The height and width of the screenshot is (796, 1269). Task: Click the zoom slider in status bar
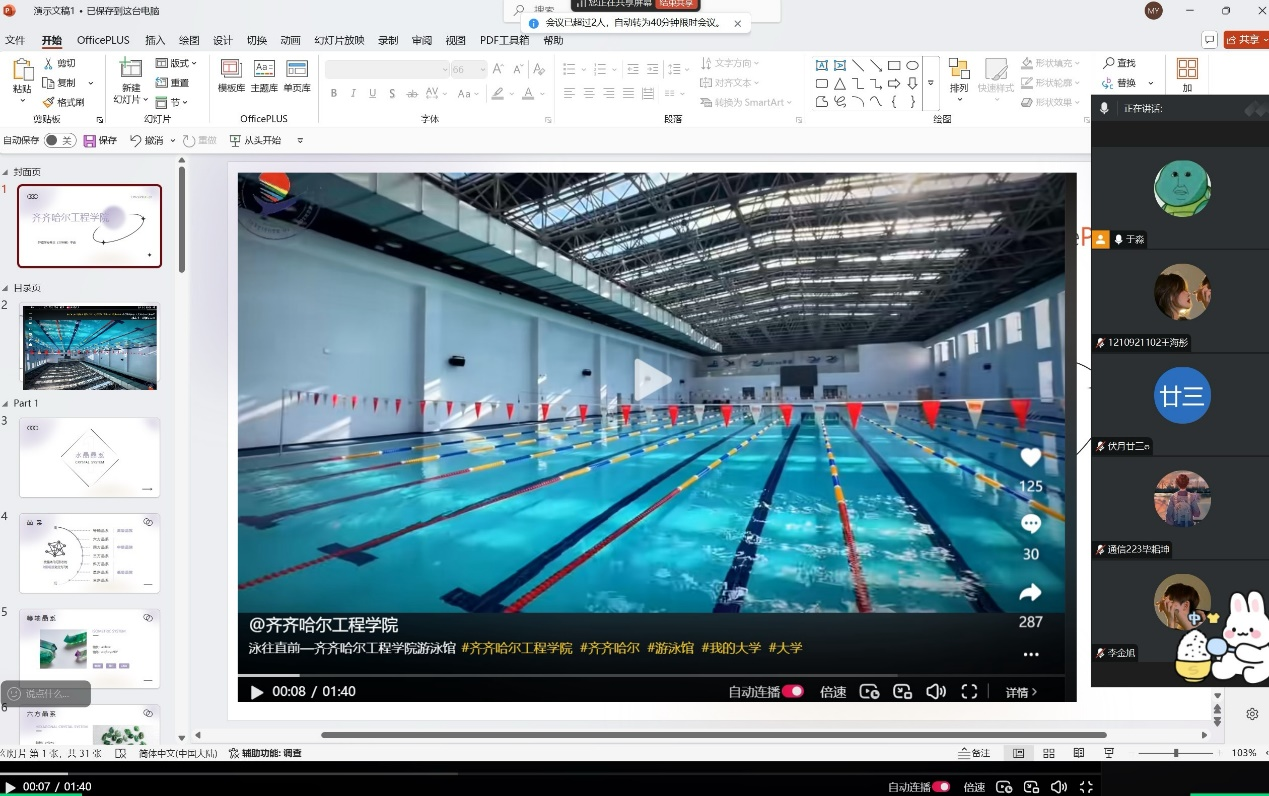(1176, 753)
